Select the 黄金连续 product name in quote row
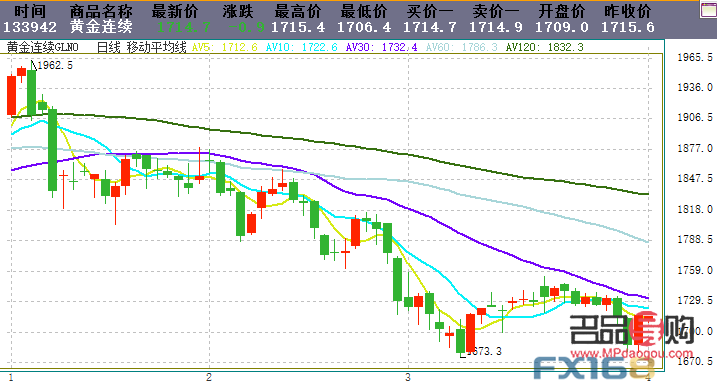The width and height of the screenshot is (717, 383). [x=101, y=27]
